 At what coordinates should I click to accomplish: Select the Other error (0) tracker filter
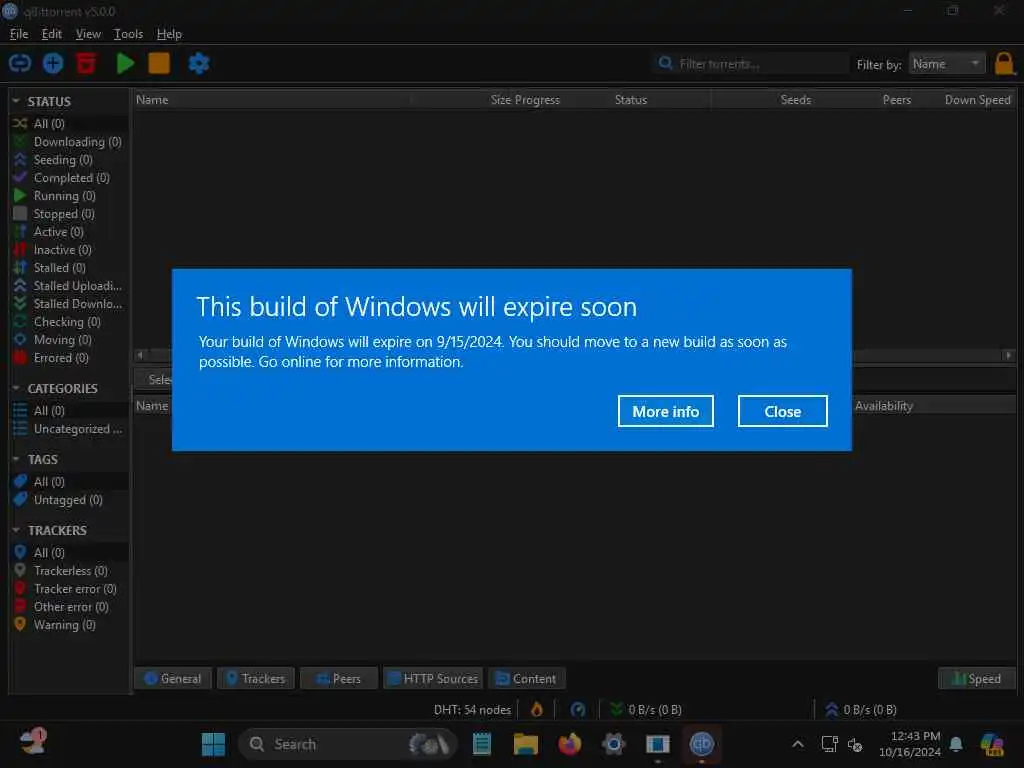point(68,607)
